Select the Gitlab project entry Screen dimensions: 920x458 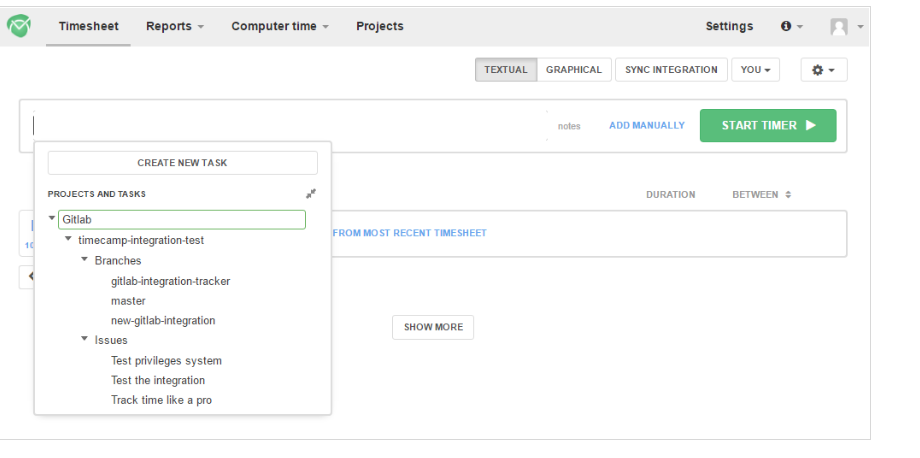[x=182, y=220]
